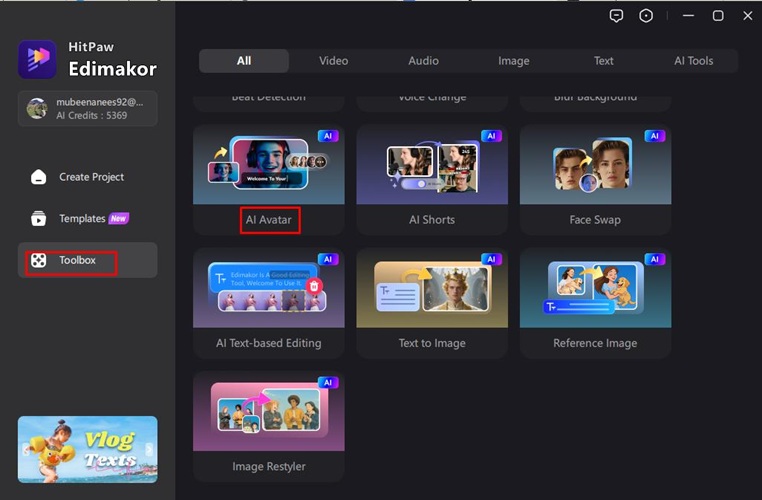Click the AI Text-based Editing label

[269, 343]
